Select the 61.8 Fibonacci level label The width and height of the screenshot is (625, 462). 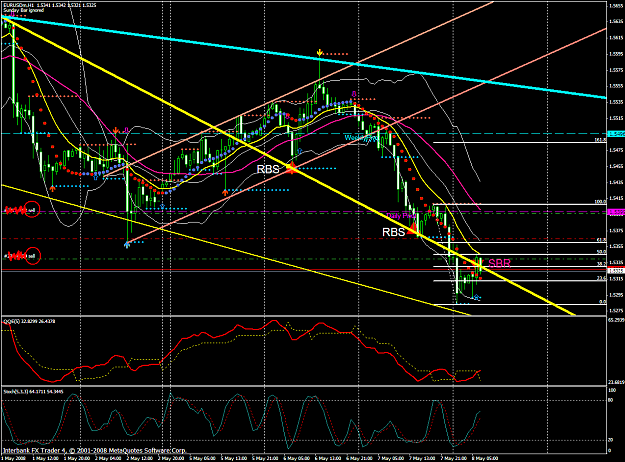point(601,240)
